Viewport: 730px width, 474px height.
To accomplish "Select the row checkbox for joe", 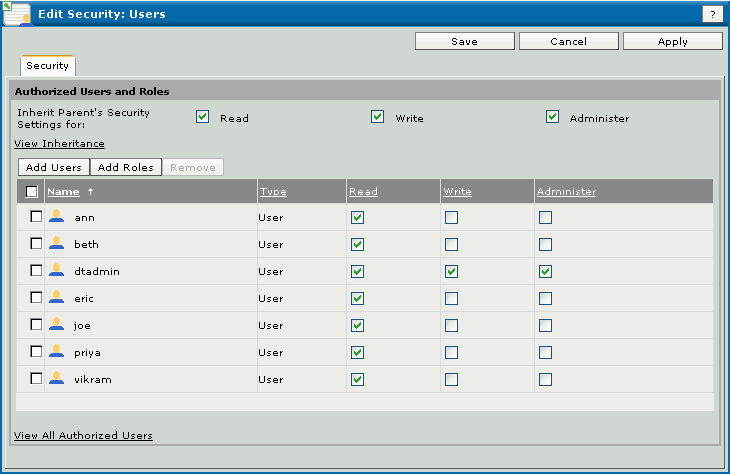I will [36, 325].
